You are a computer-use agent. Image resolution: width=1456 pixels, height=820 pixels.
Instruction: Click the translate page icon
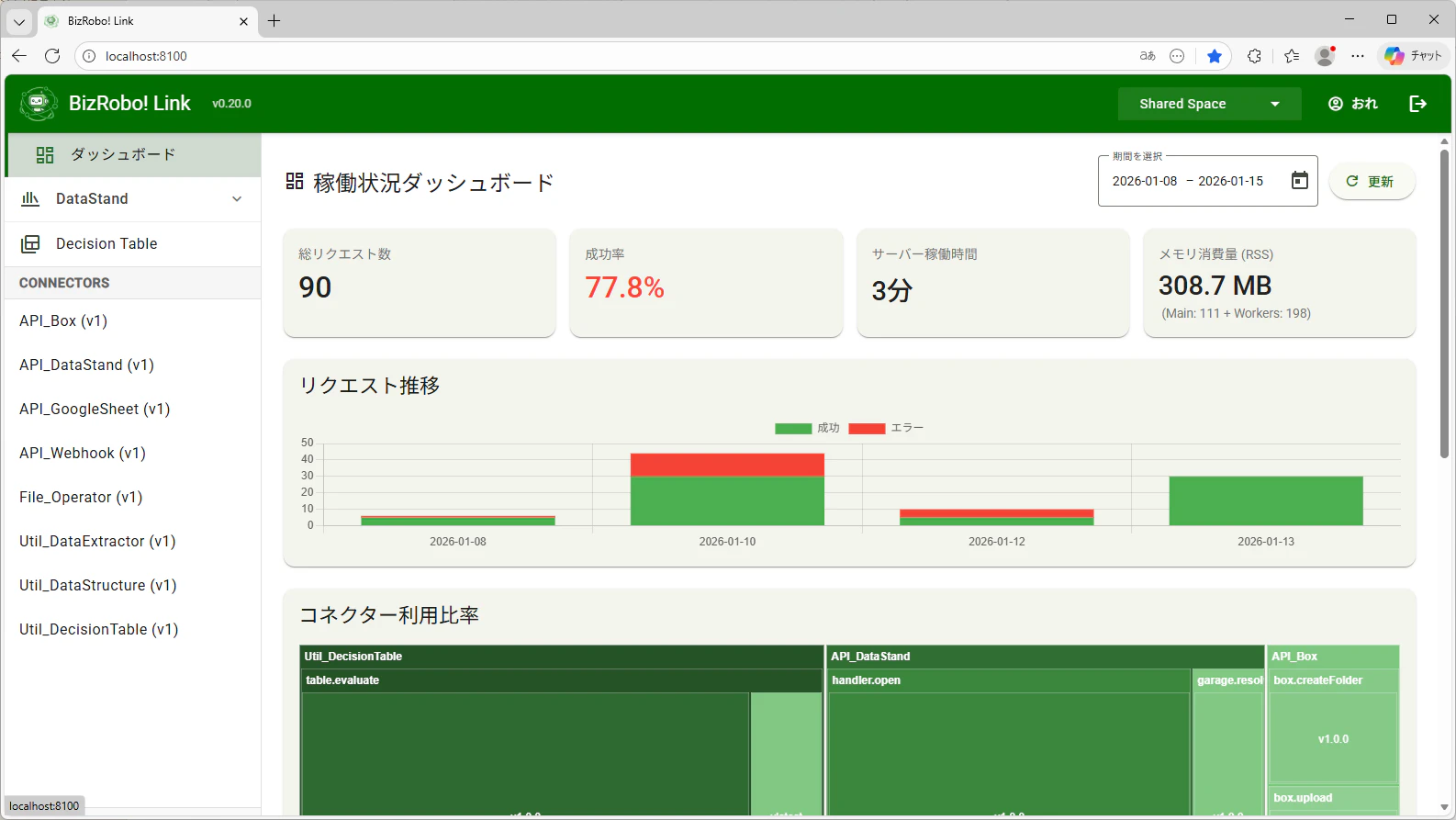pos(1148,56)
